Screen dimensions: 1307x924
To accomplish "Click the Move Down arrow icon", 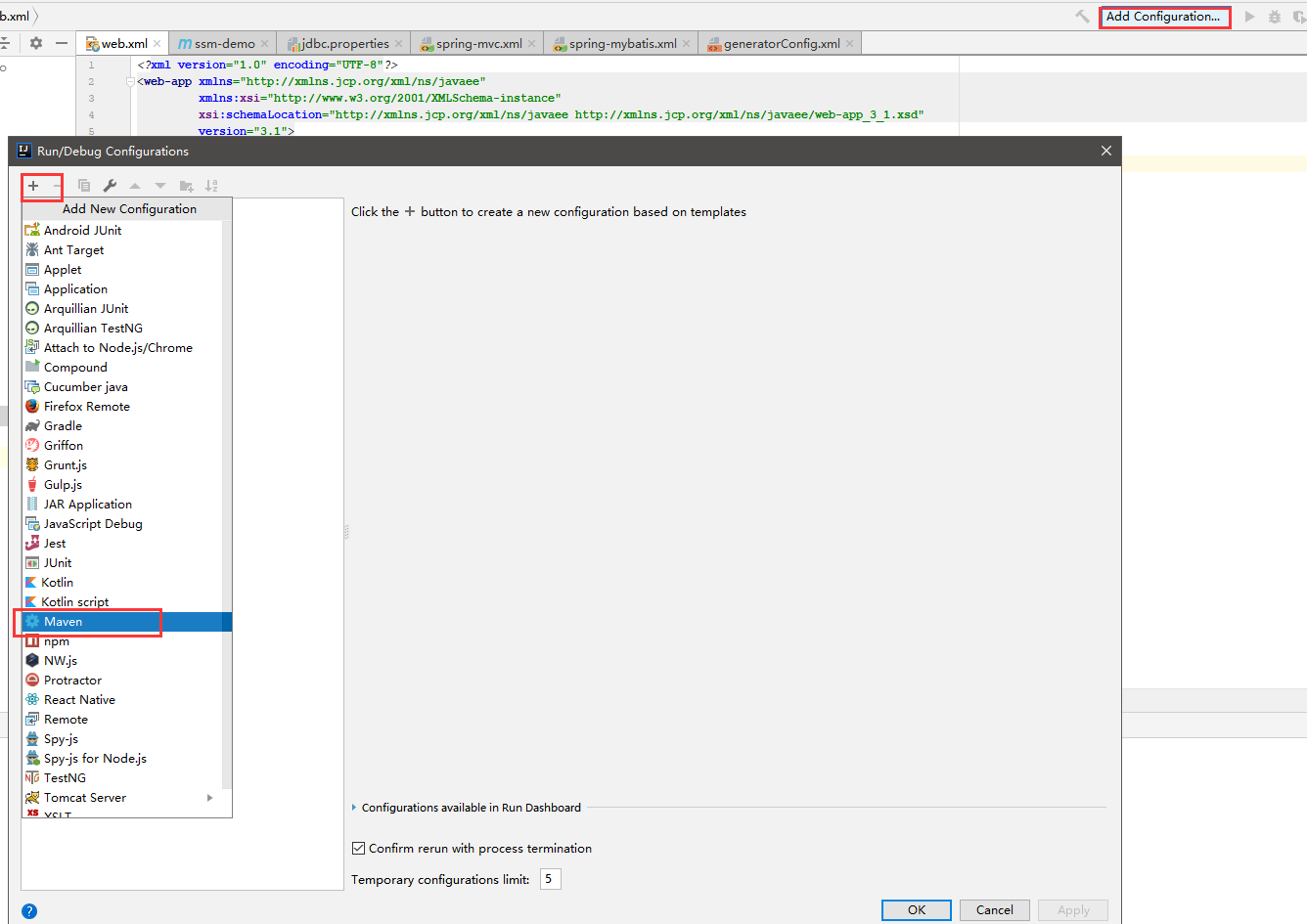I will [x=160, y=186].
